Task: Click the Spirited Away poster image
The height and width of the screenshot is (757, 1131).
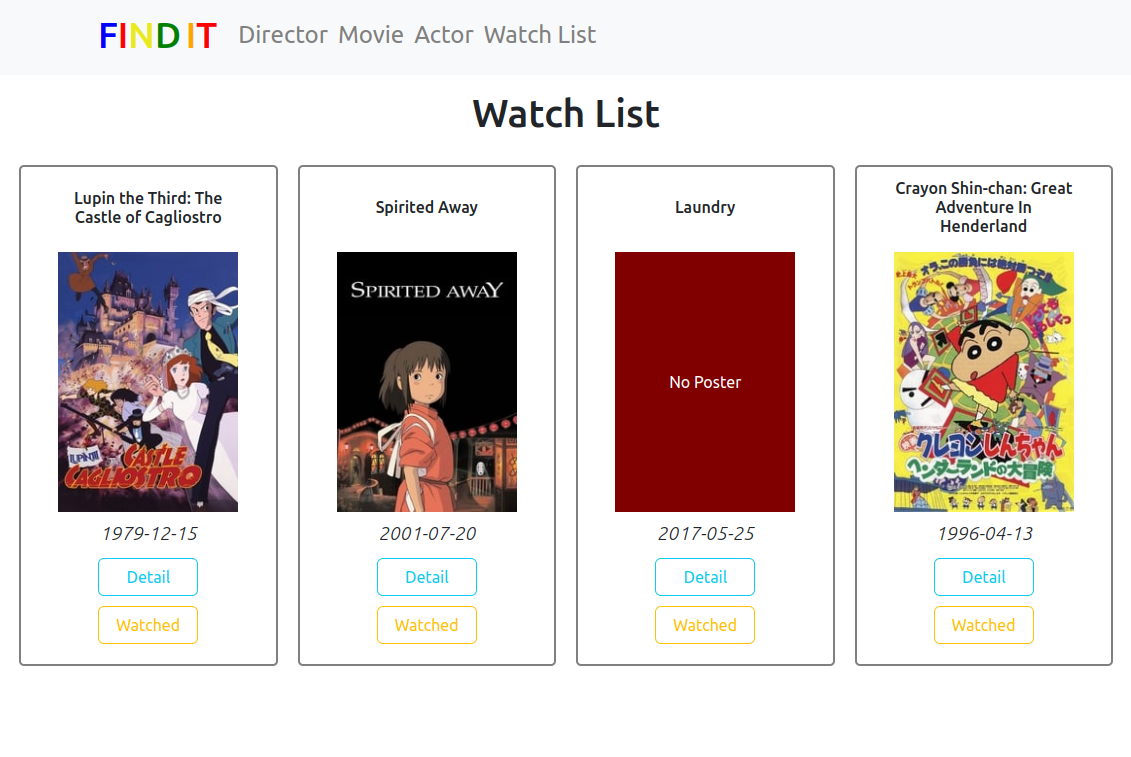Action: (x=426, y=382)
